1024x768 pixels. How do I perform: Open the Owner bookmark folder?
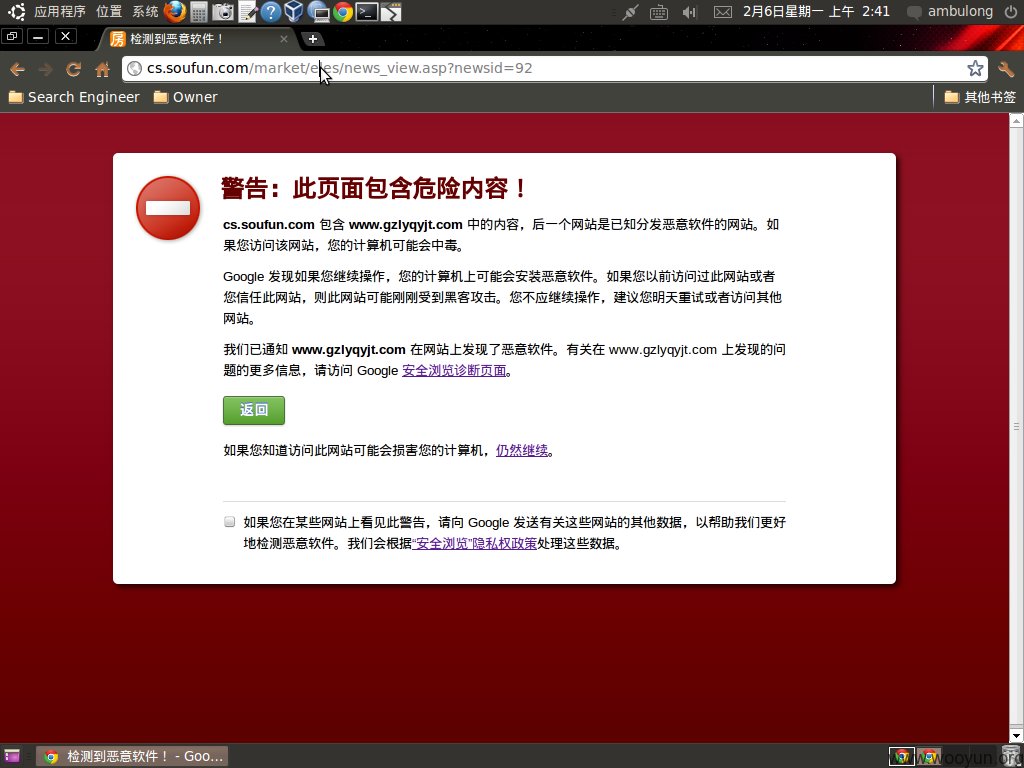tap(185, 97)
